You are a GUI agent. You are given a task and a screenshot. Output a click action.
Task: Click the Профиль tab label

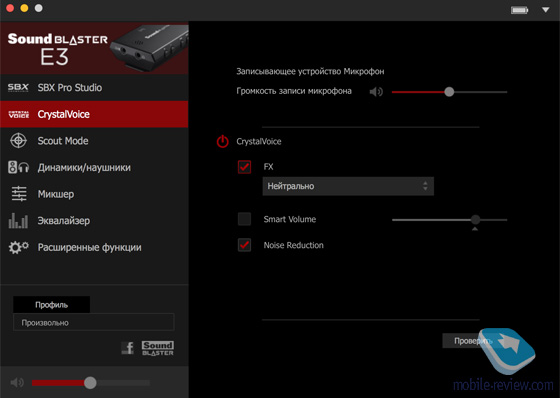51,305
